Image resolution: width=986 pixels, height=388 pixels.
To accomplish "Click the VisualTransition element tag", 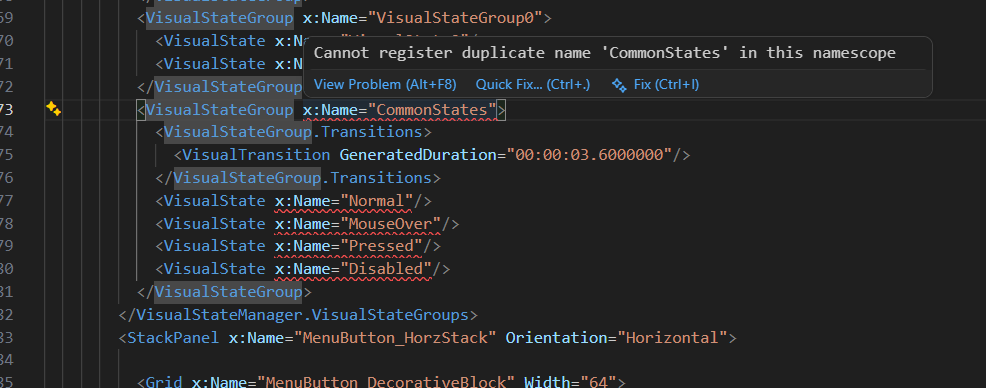I will [257, 155].
